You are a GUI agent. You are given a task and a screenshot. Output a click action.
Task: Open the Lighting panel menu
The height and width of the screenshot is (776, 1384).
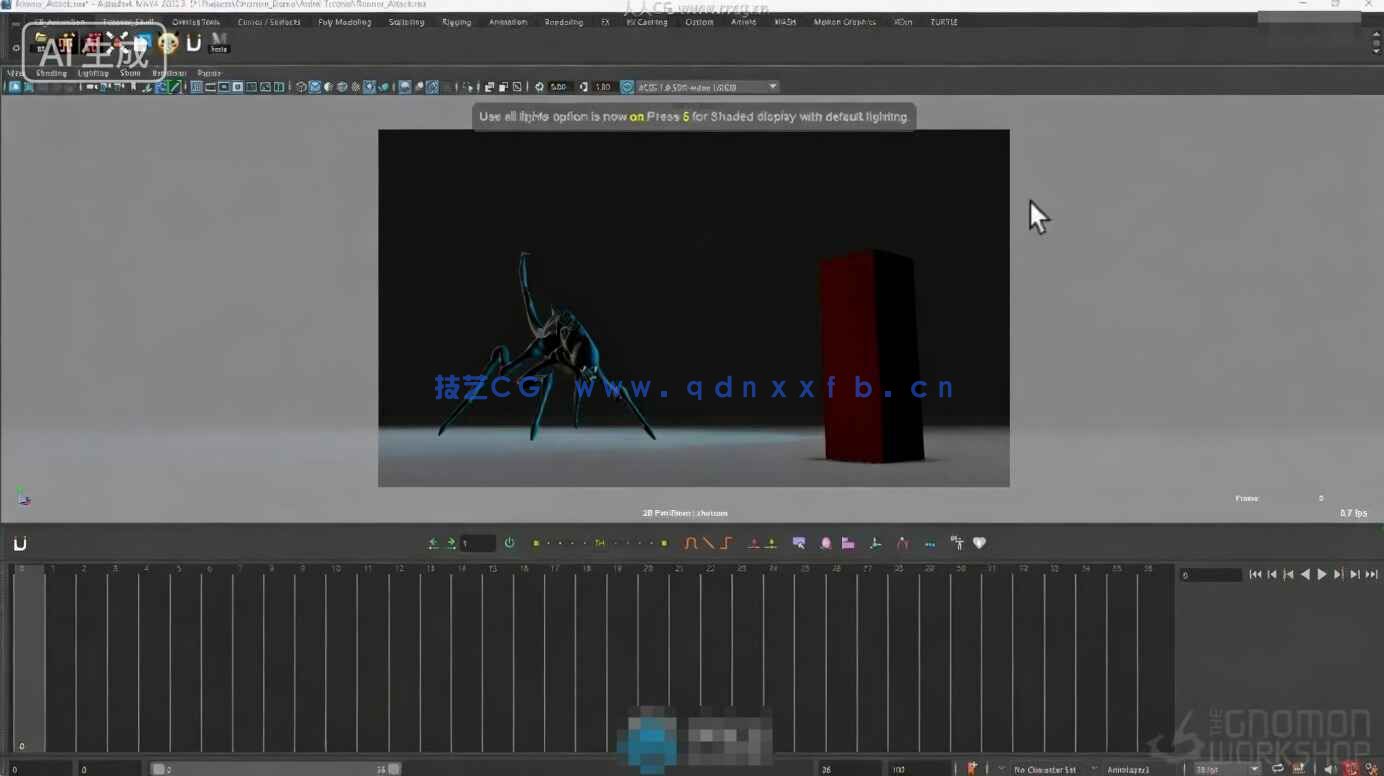(x=93, y=73)
